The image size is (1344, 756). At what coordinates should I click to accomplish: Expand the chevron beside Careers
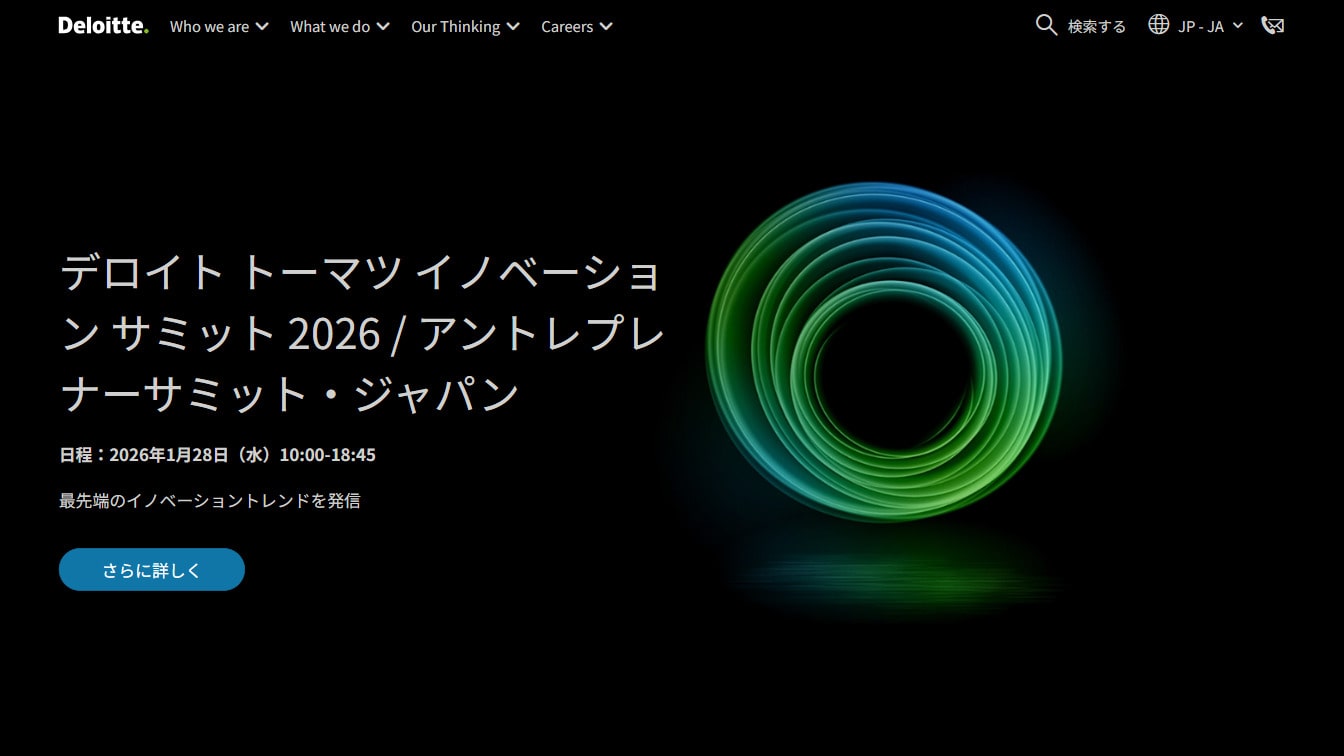pos(606,27)
